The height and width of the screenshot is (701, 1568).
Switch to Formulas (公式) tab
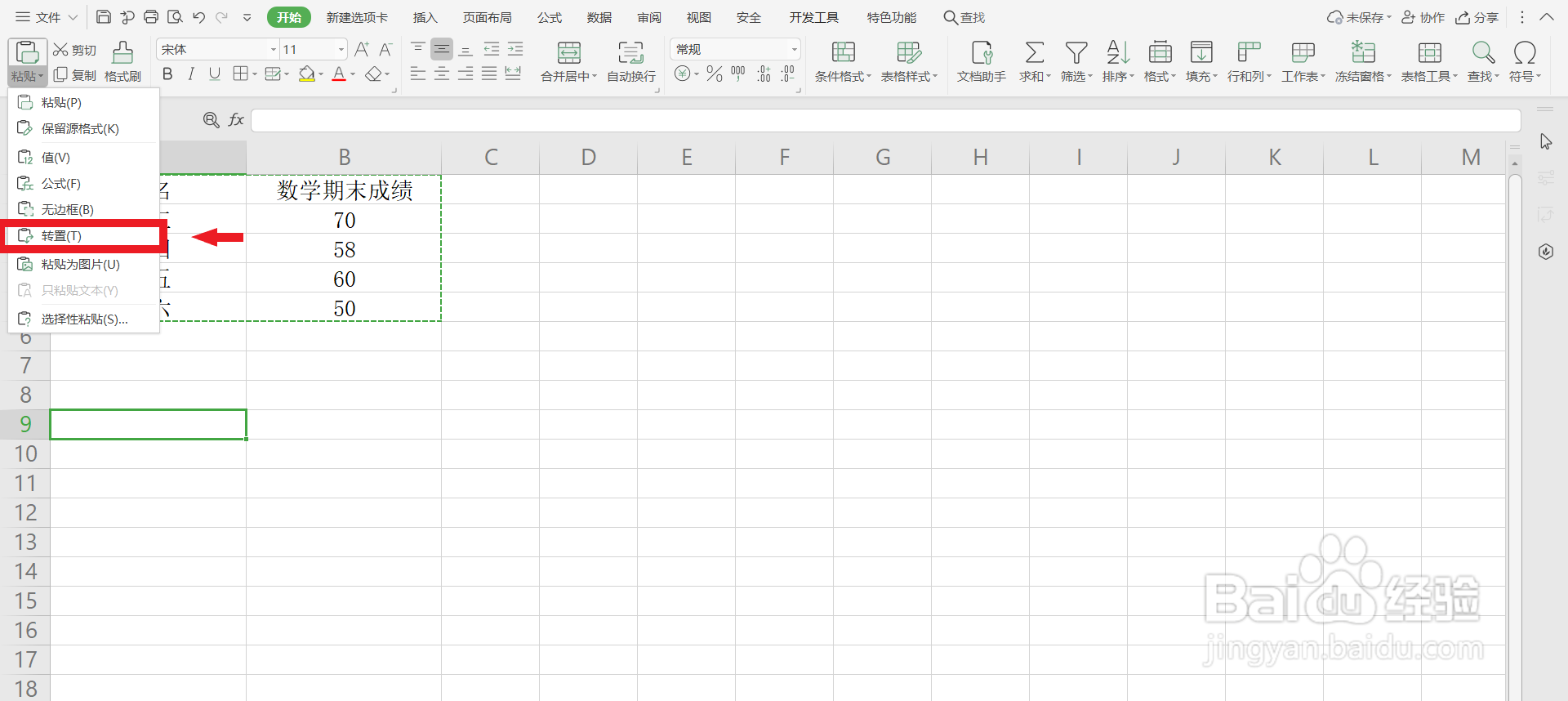(x=550, y=17)
